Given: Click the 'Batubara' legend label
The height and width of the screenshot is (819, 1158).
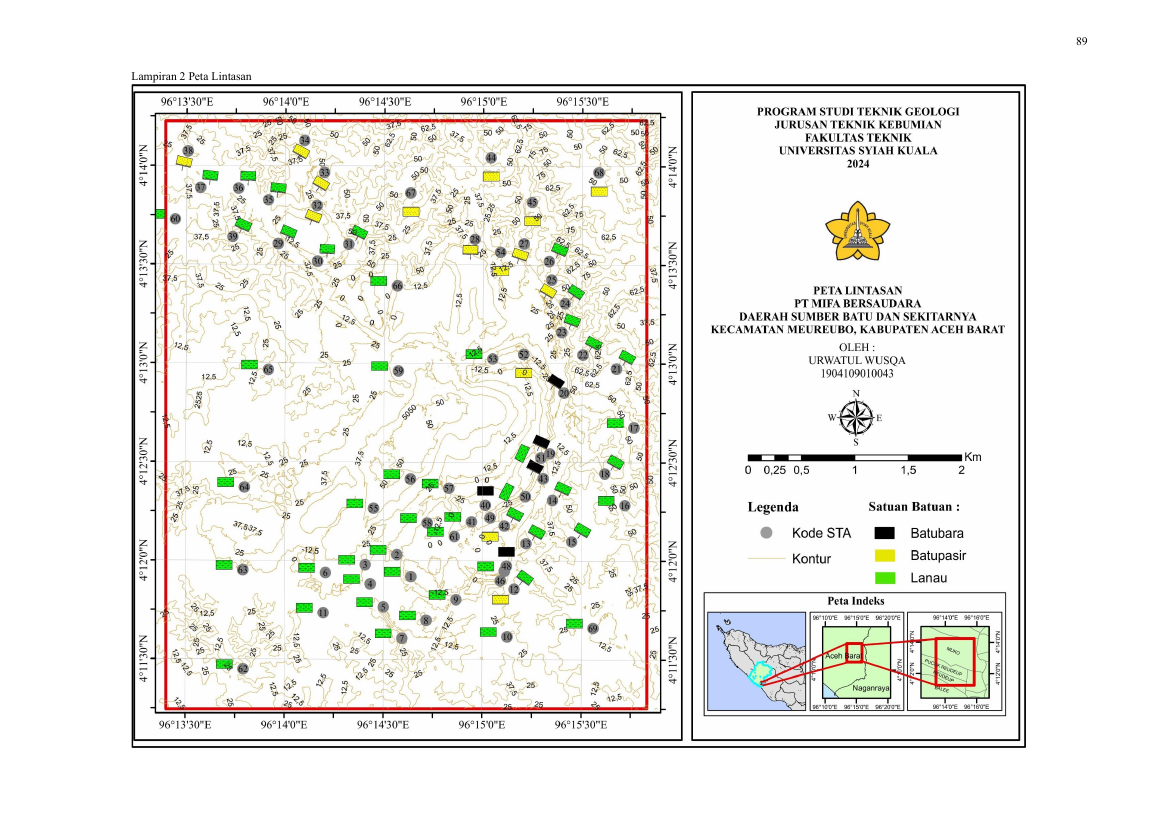Looking at the screenshot, I should 936,533.
